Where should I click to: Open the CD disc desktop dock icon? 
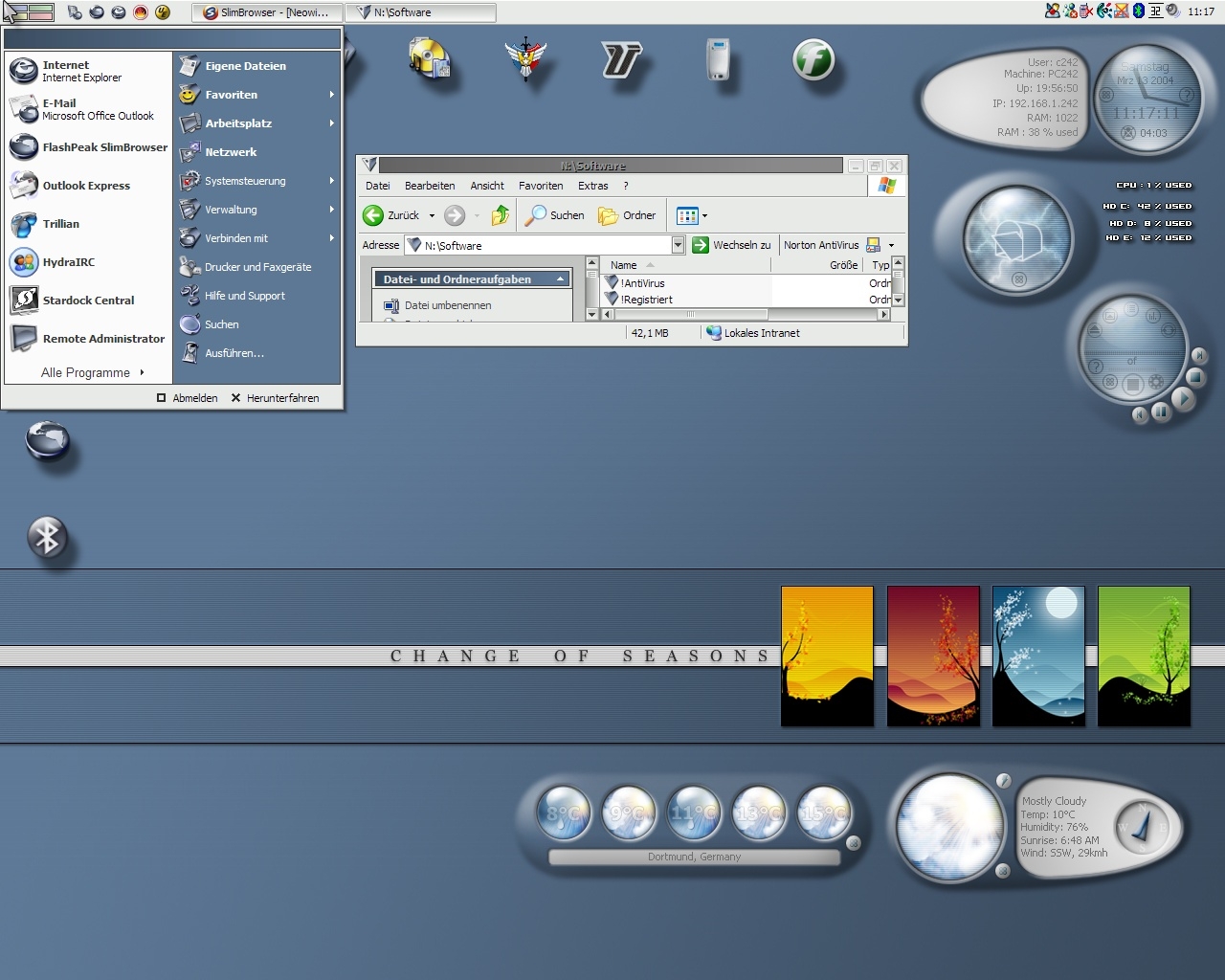click(x=429, y=60)
